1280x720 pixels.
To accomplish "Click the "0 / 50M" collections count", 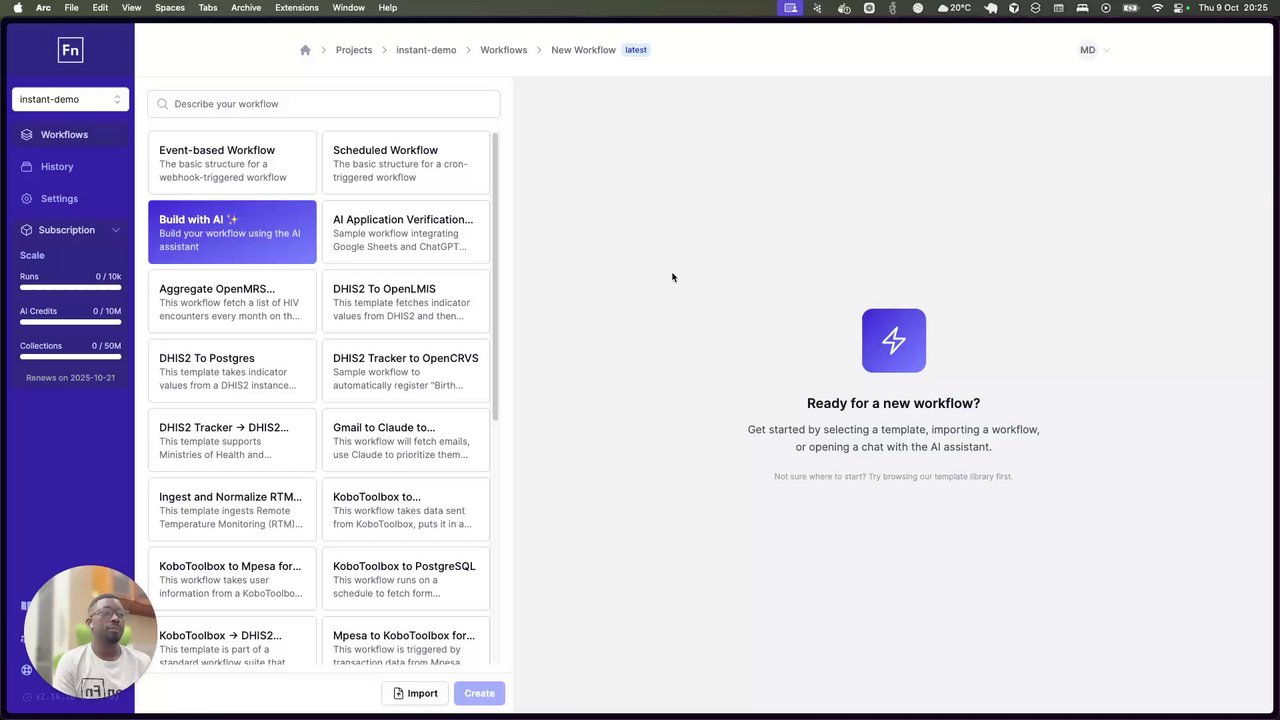I will coord(107,346).
